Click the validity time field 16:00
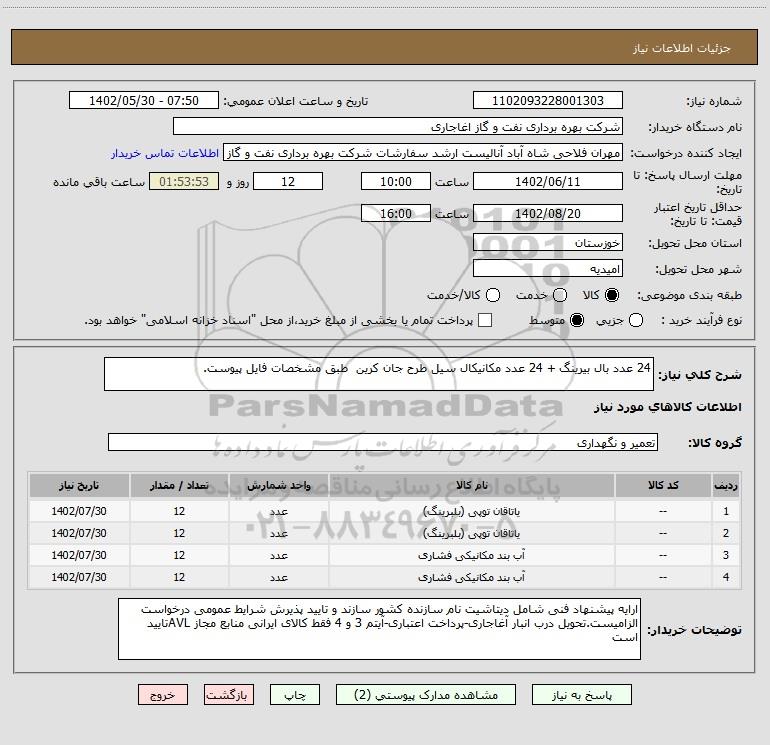This screenshot has width=770, height=745. (396, 213)
